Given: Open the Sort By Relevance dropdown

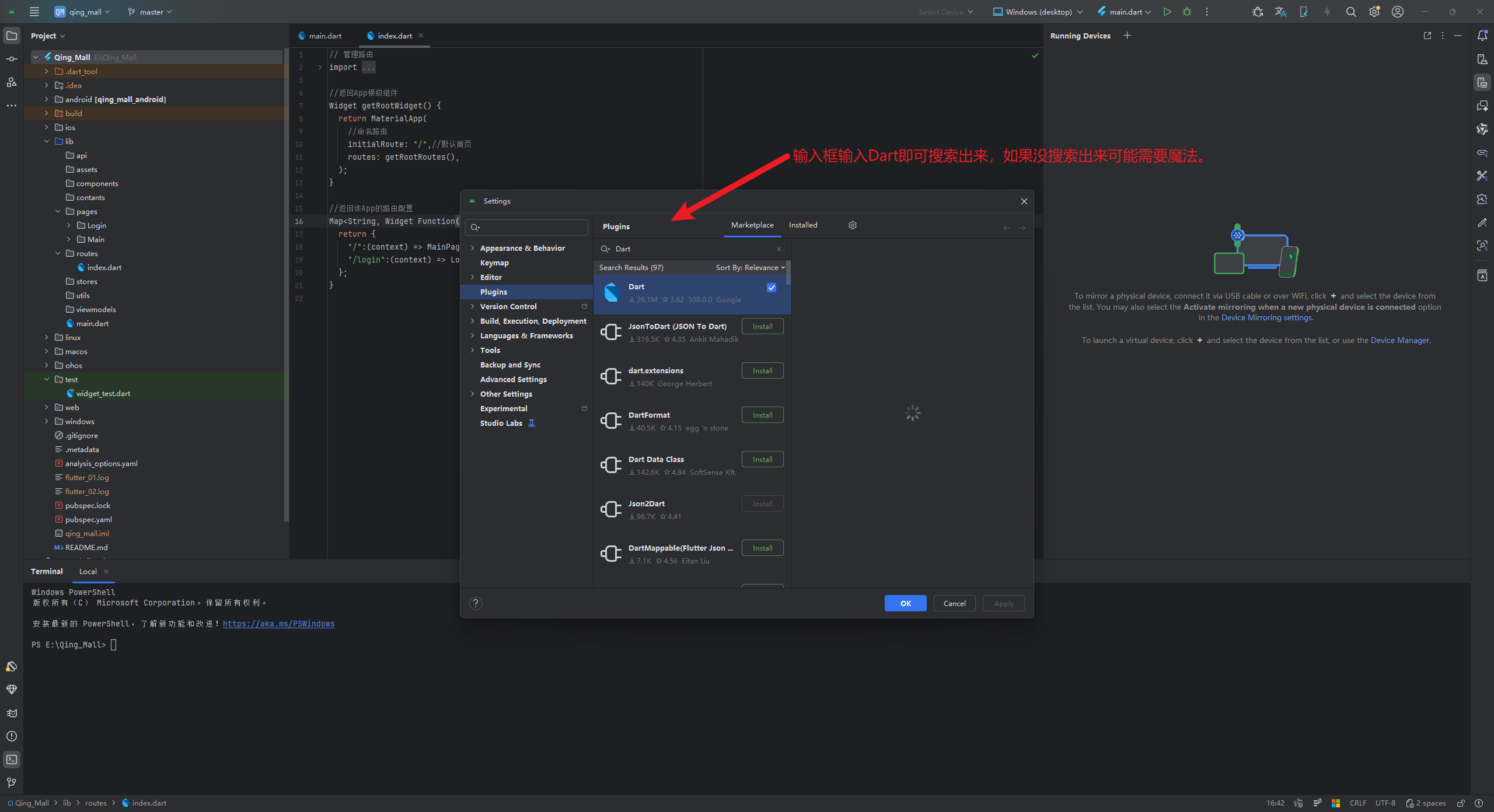Looking at the screenshot, I should click(750, 267).
